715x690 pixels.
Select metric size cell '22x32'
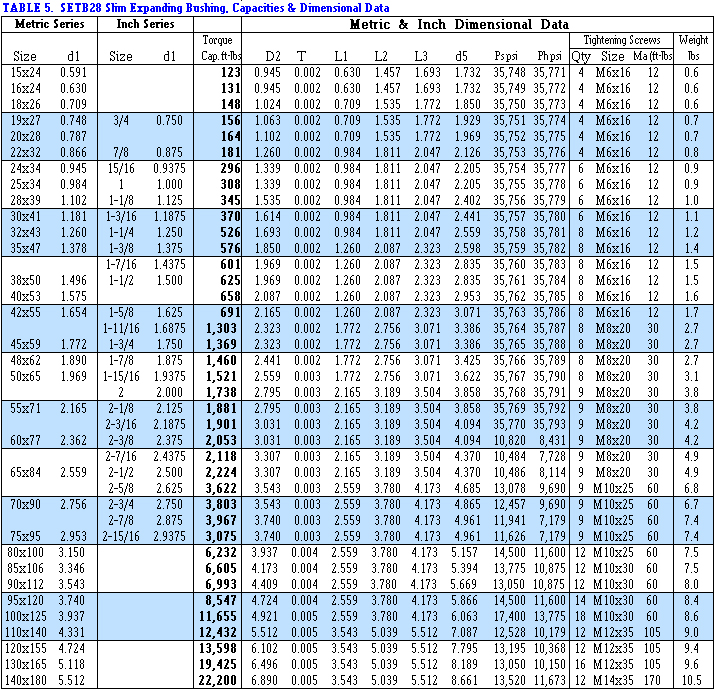point(26,152)
